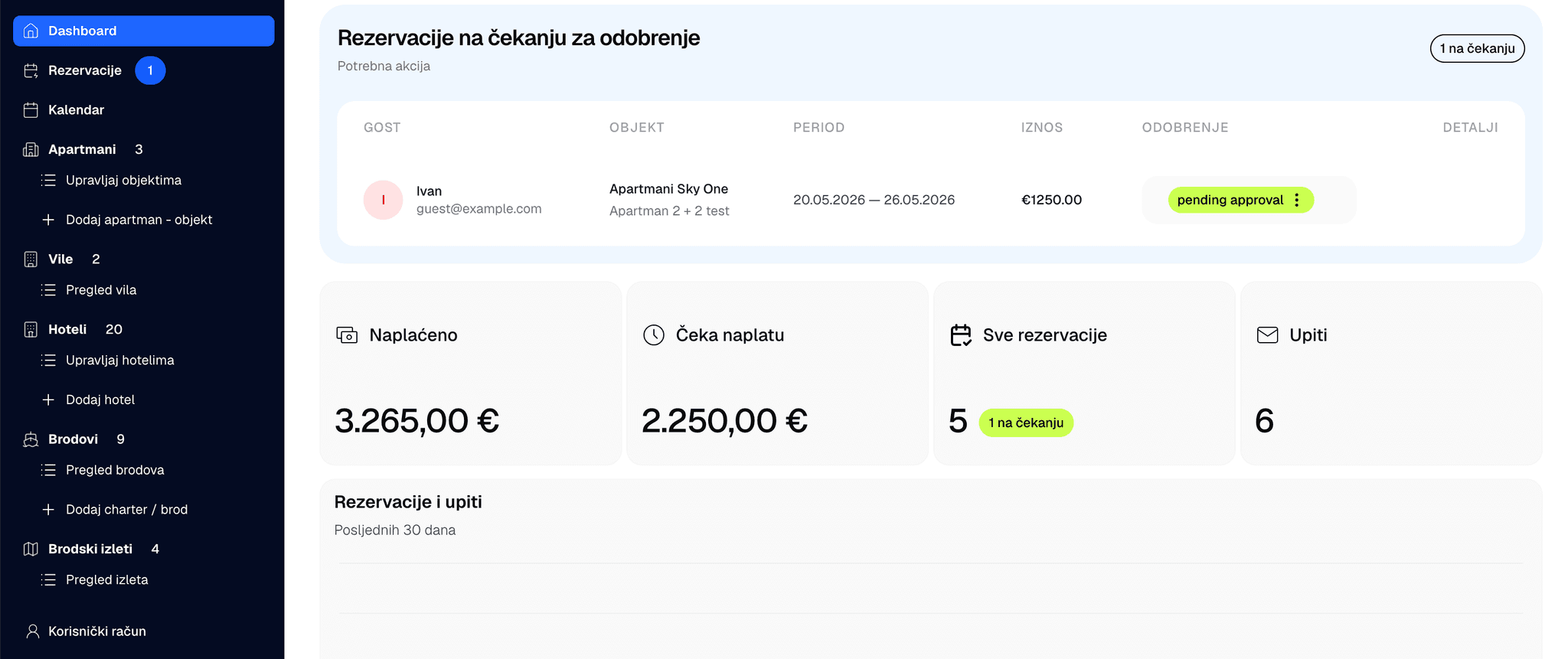The height and width of the screenshot is (659, 1568).
Task: Click the PERIOD column header
Action: pyautogui.click(x=818, y=127)
